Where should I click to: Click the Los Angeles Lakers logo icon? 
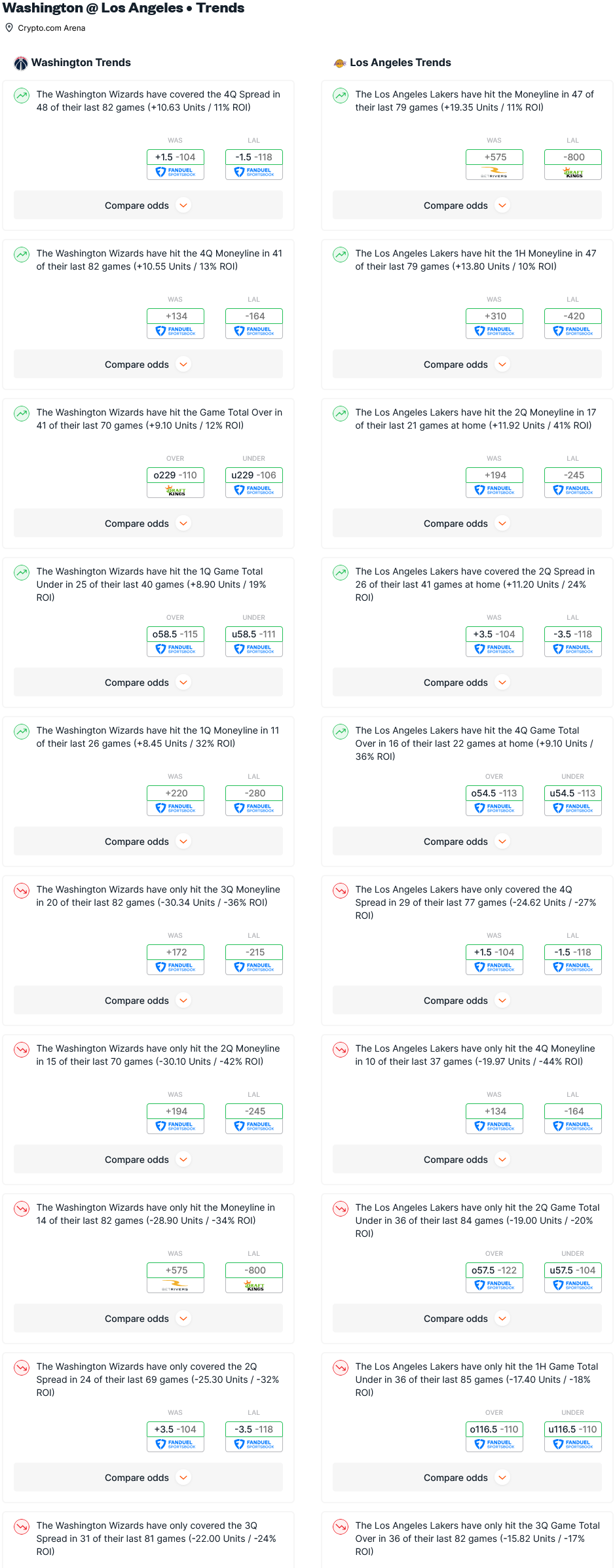coord(340,63)
